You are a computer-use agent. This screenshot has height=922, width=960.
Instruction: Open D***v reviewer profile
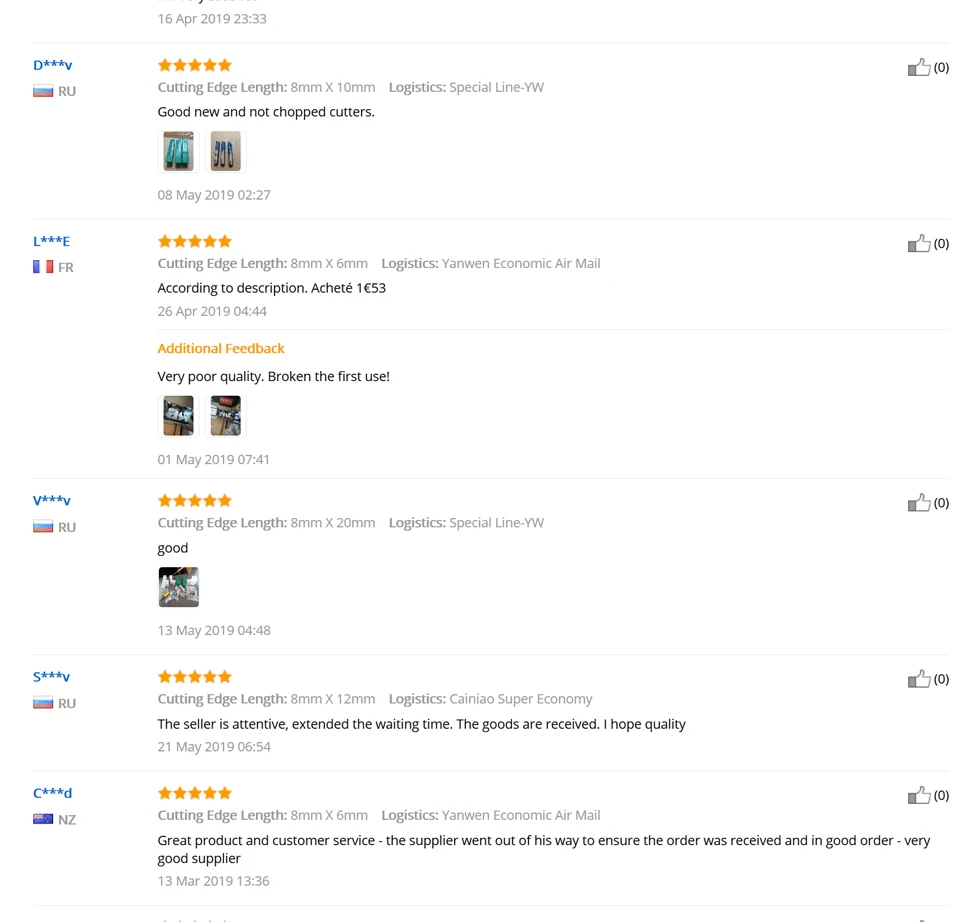coord(53,65)
